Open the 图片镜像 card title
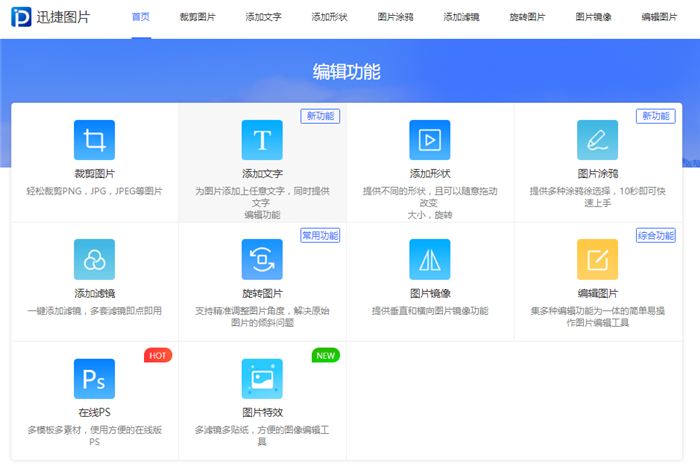The width and height of the screenshot is (700, 468). (x=430, y=293)
